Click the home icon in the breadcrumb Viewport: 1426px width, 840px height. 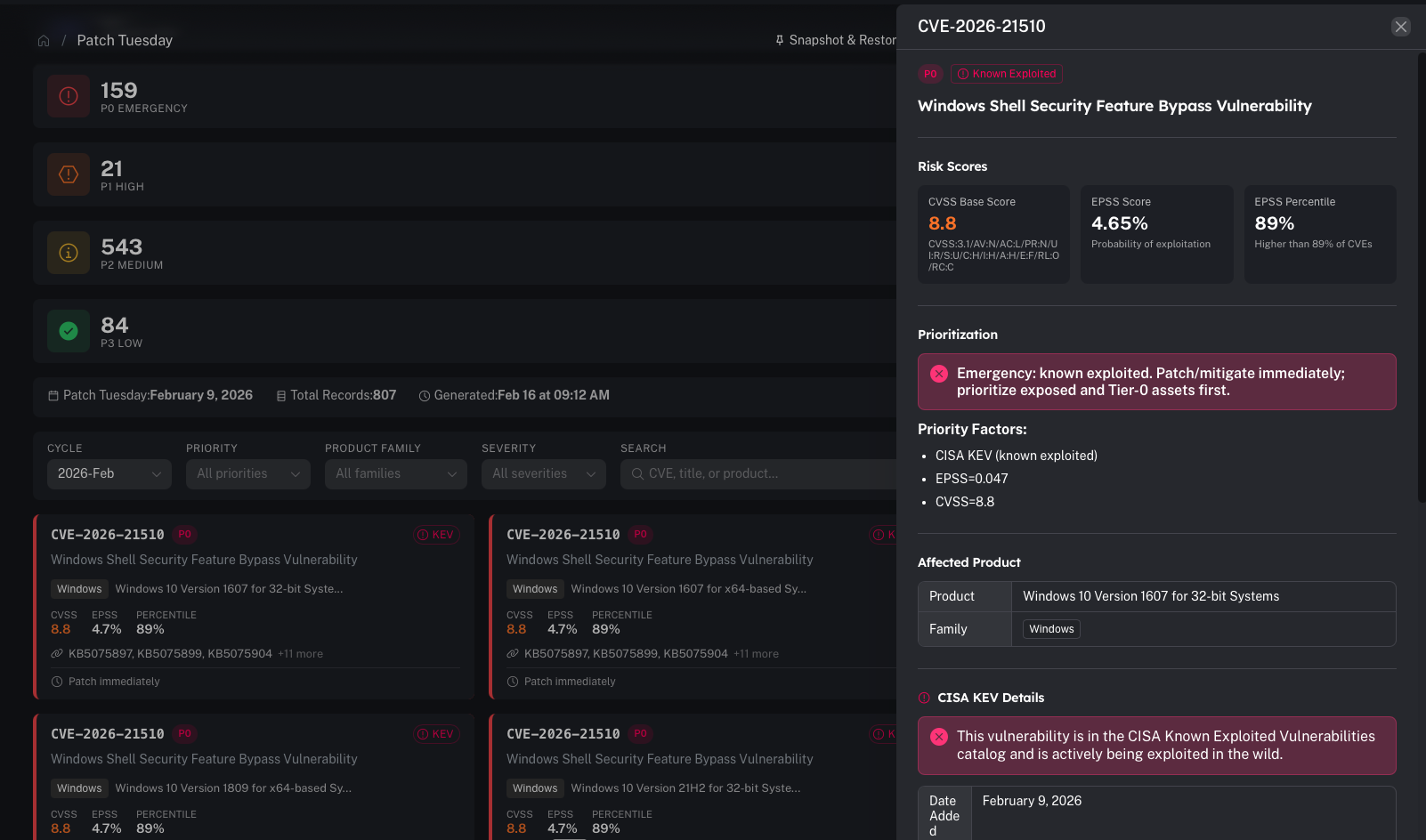pyautogui.click(x=43, y=40)
